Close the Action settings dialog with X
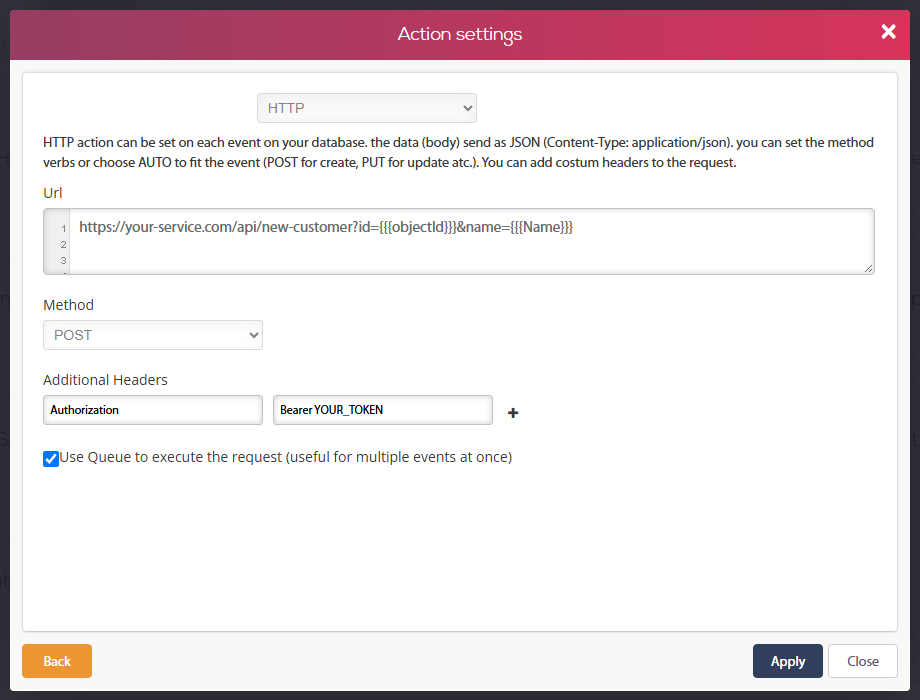 pos(888,32)
